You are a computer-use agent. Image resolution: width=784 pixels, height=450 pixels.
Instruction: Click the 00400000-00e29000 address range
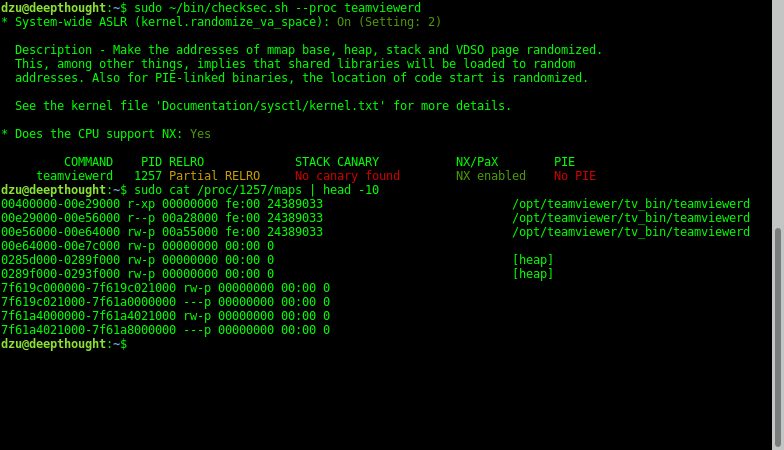coord(60,204)
